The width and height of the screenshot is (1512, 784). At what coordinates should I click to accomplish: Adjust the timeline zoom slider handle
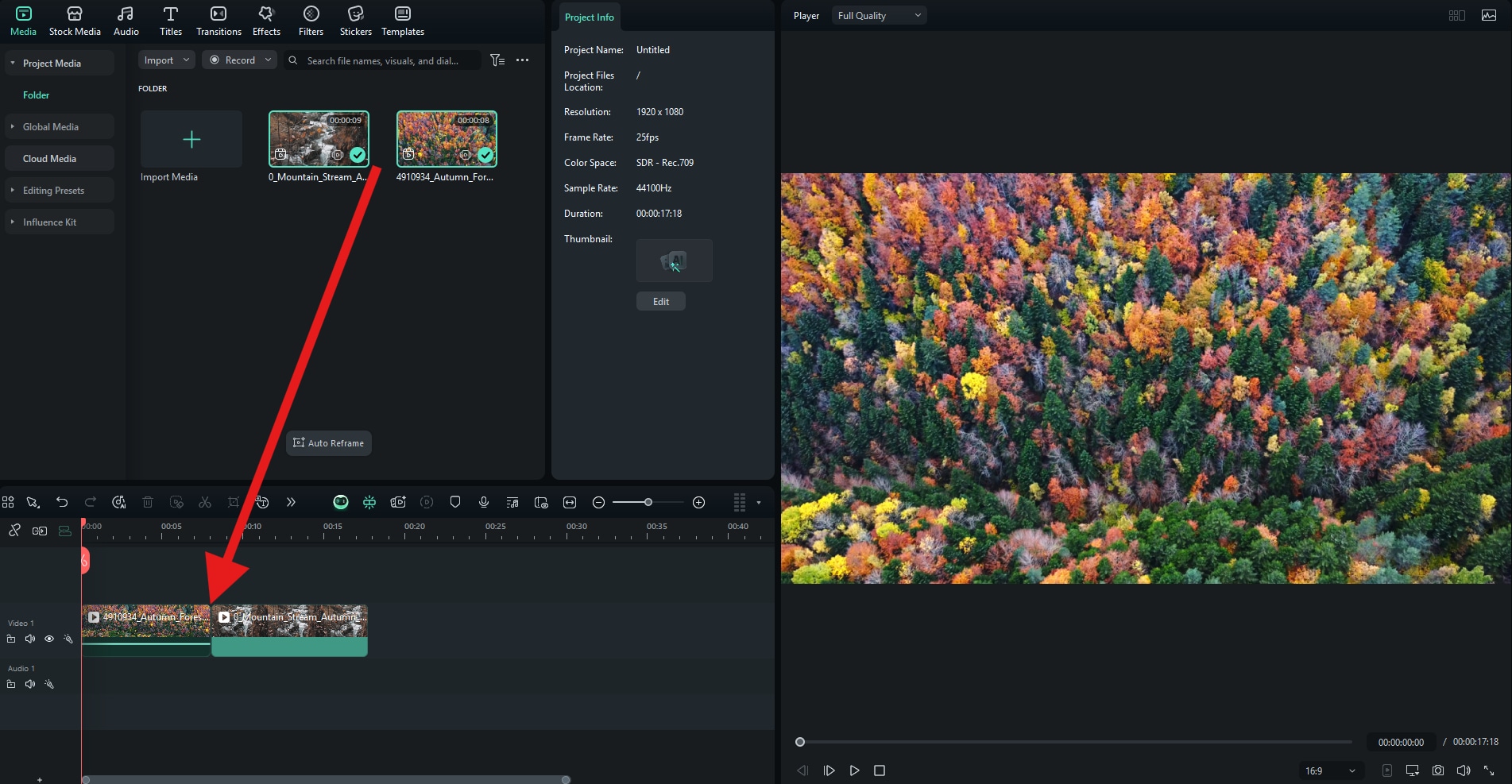pos(648,502)
